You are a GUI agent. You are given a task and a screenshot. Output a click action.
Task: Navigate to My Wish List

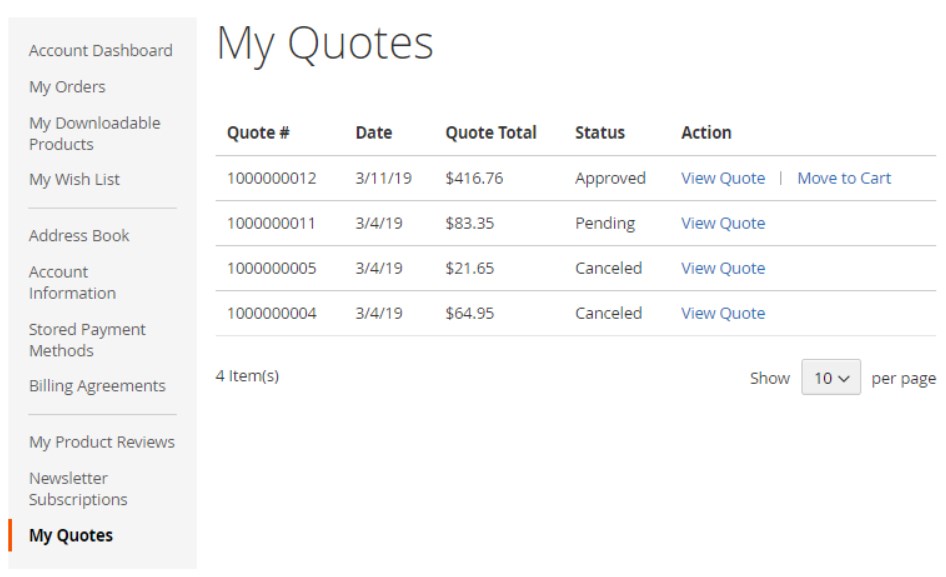[x=74, y=179]
